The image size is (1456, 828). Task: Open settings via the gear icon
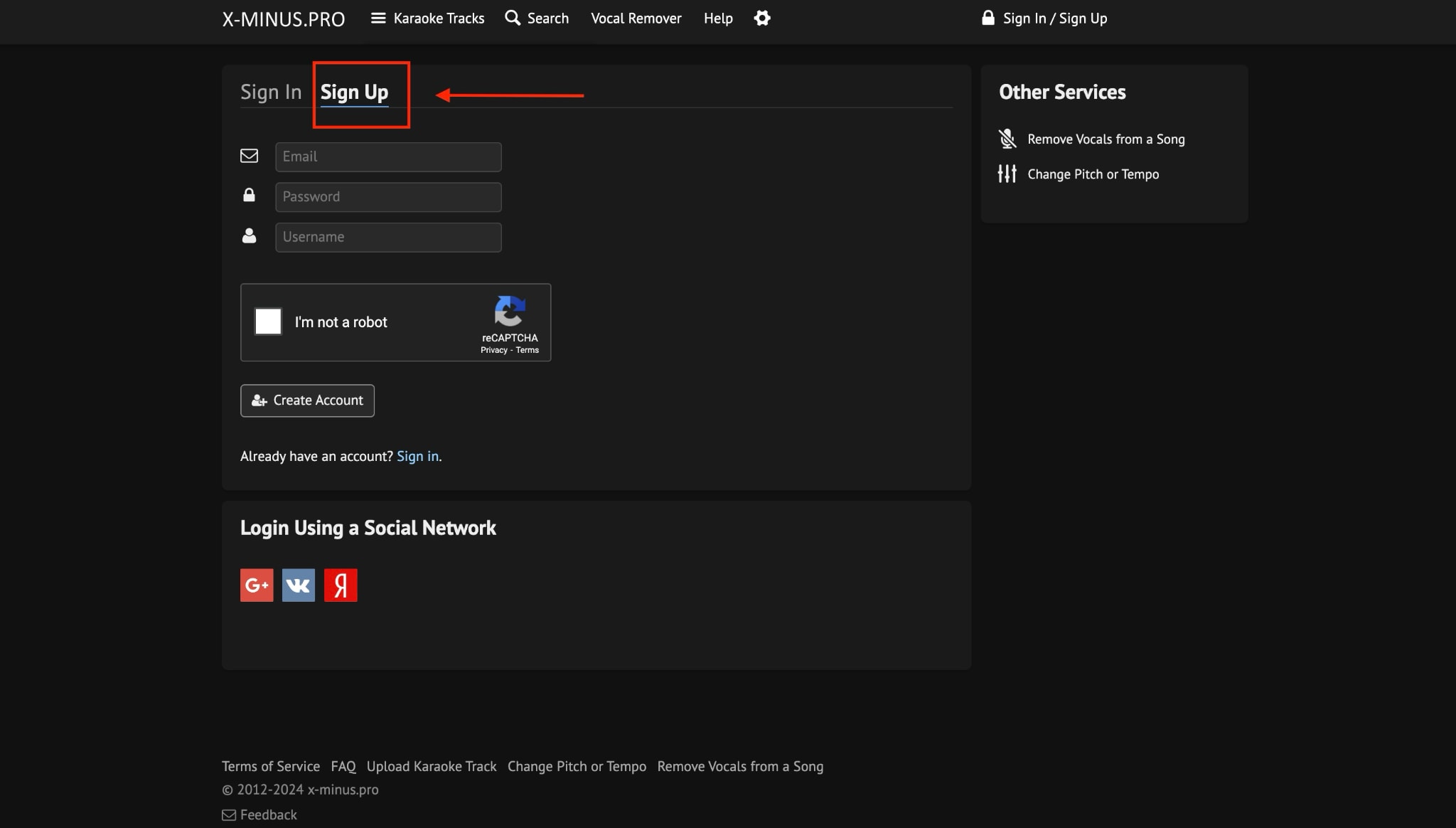click(762, 18)
